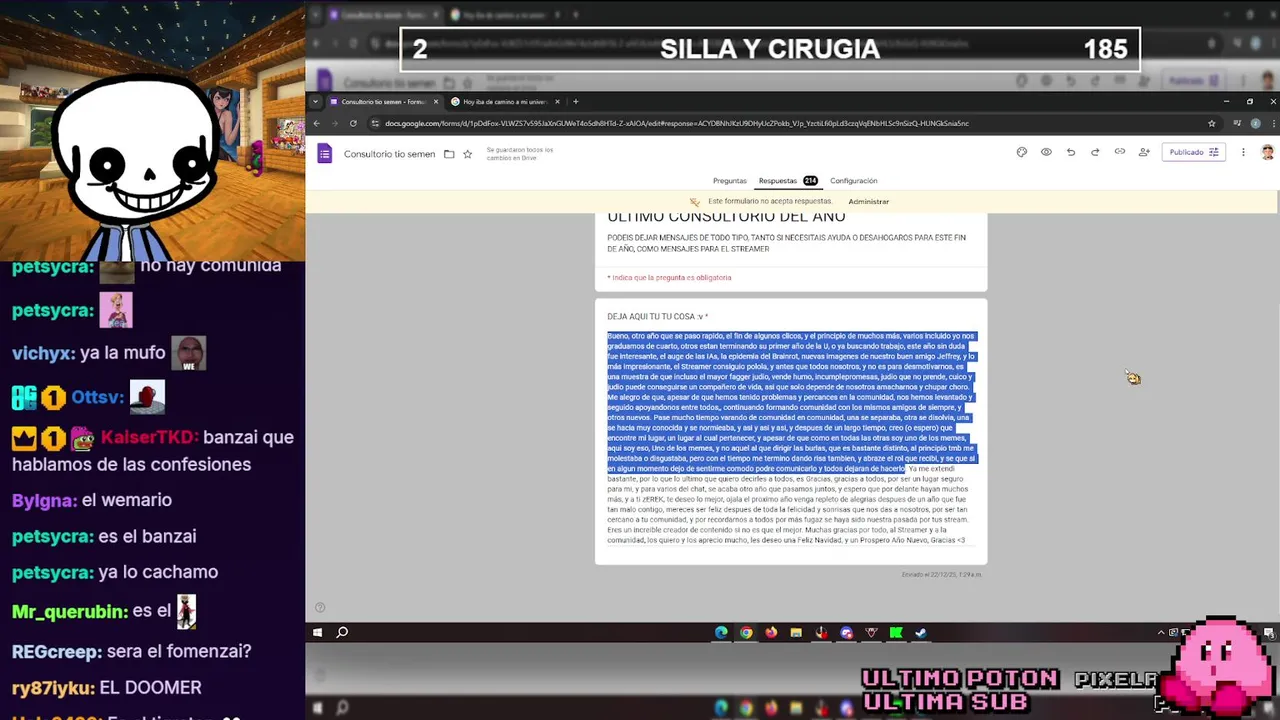This screenshot has height=720, width=1280.
Task: Click Ottsv's username in chat
Action: [97, 398]
